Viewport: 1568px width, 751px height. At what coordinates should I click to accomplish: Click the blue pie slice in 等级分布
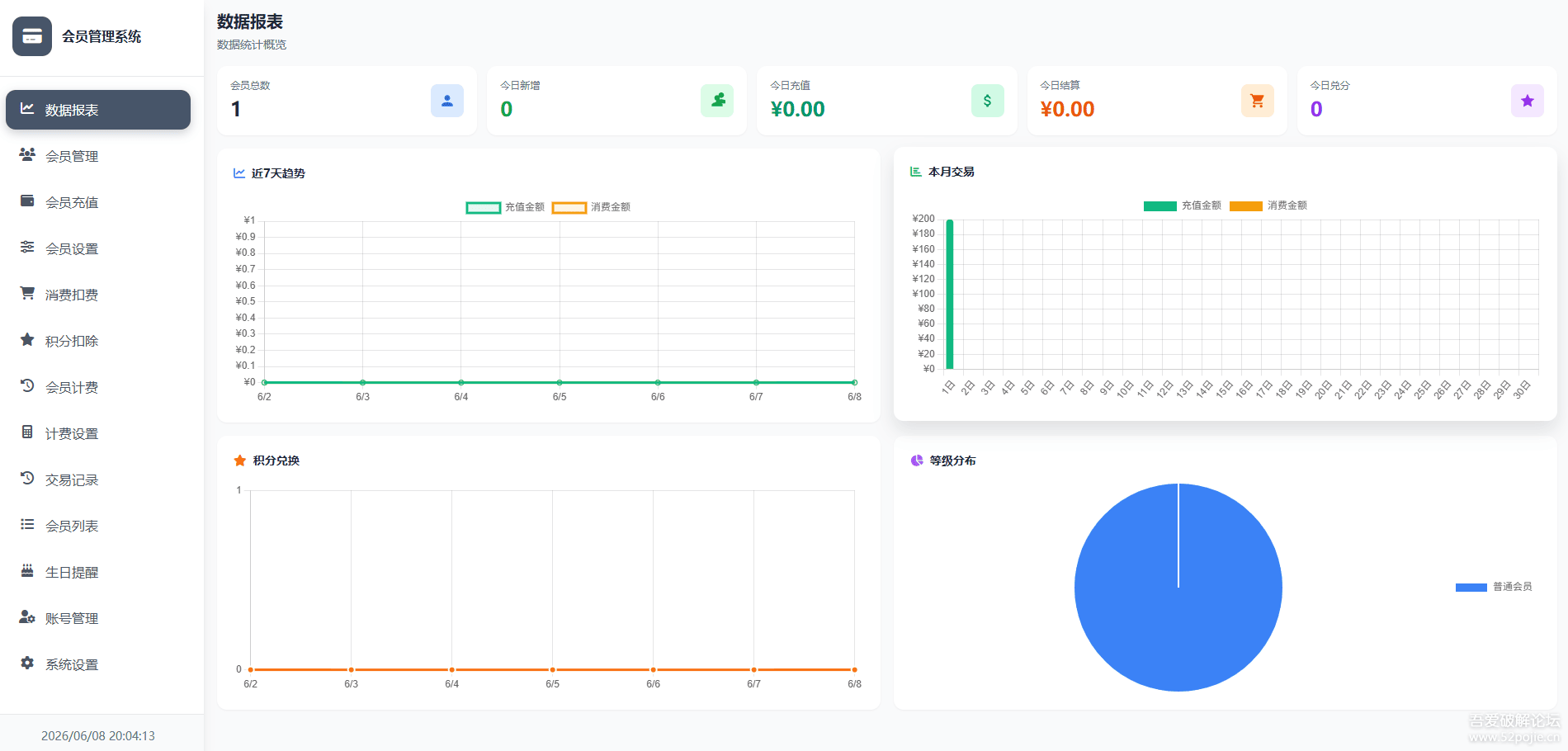point(1178,588)
